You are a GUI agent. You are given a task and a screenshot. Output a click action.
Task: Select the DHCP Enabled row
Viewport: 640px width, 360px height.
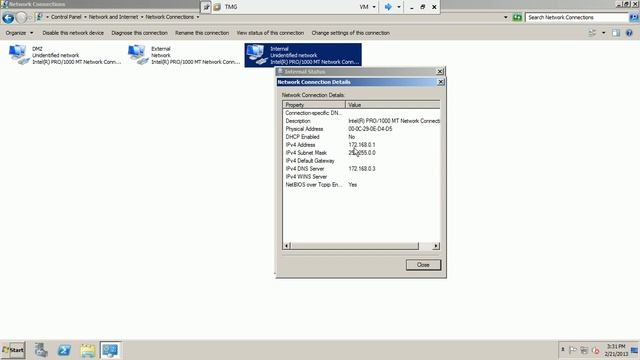pos(361,137)
